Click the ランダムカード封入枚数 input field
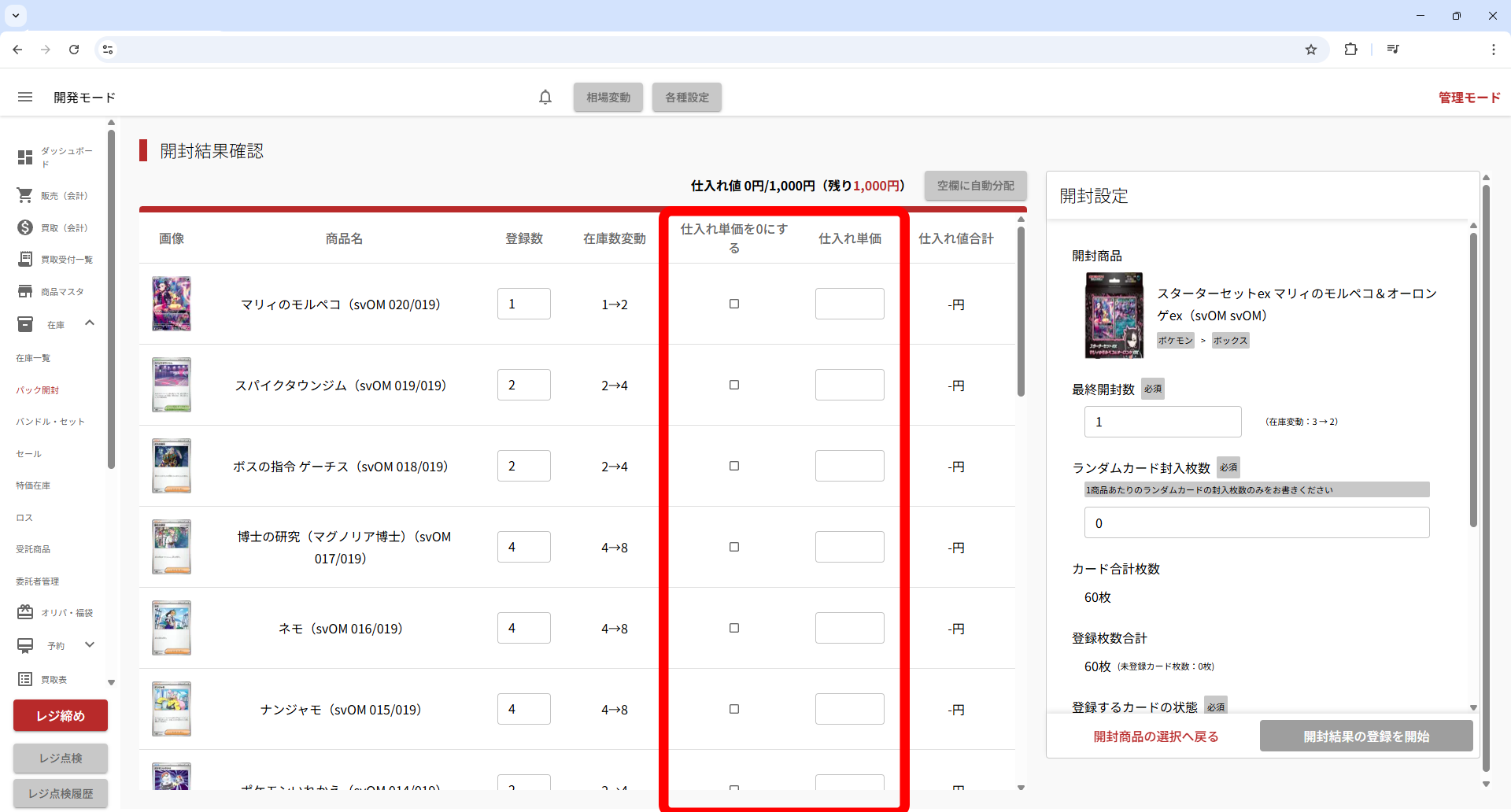 click(x=1256, y=523)
